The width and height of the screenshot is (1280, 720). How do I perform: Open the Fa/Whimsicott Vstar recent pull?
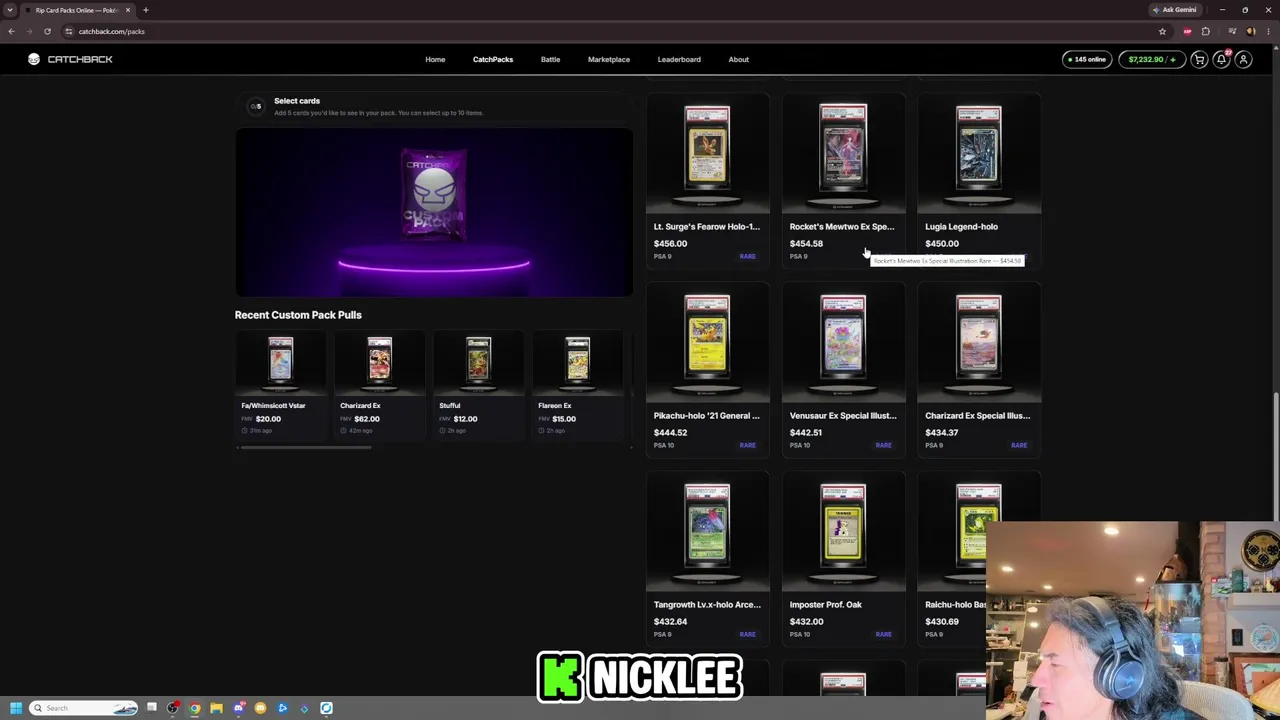point(280,385)
